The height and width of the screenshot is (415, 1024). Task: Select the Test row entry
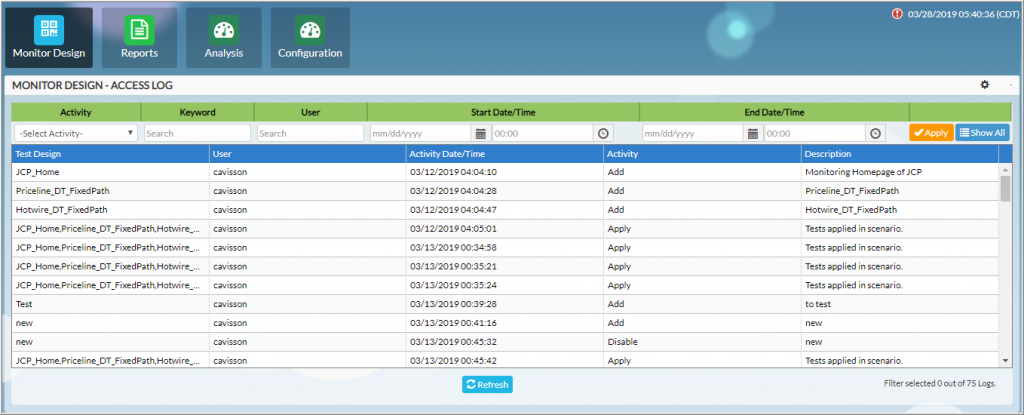click(505, 304)
